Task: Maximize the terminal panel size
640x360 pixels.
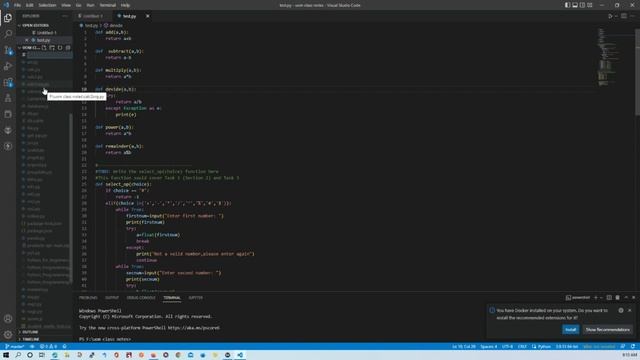Action: (x=626, y=298)
